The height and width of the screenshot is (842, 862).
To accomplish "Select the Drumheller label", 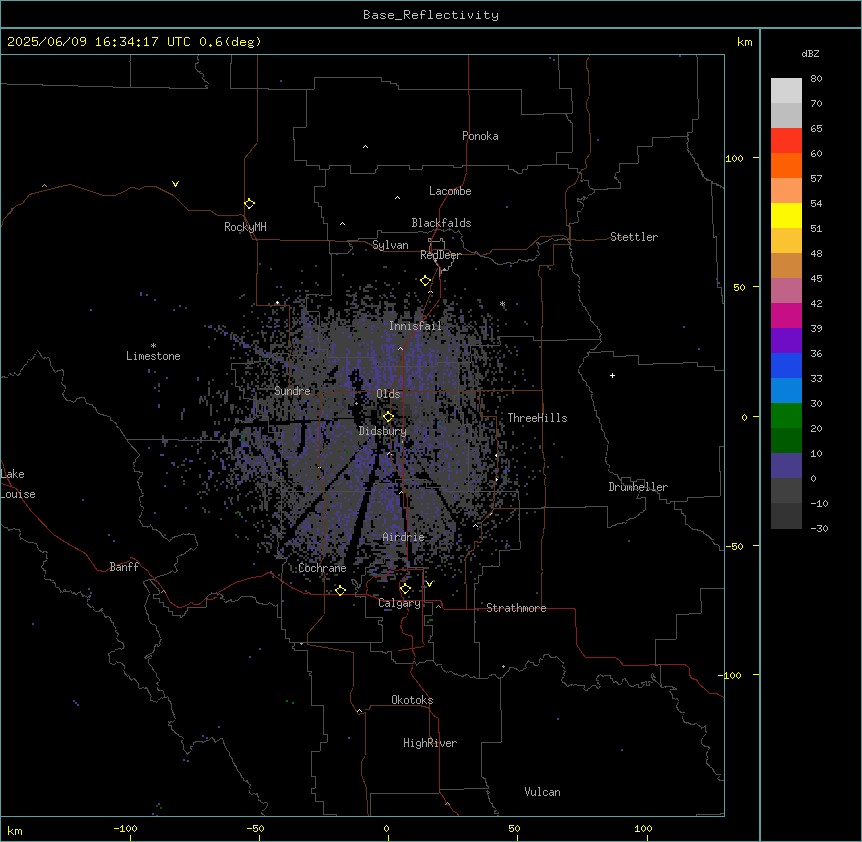I will tap(638, 487).
